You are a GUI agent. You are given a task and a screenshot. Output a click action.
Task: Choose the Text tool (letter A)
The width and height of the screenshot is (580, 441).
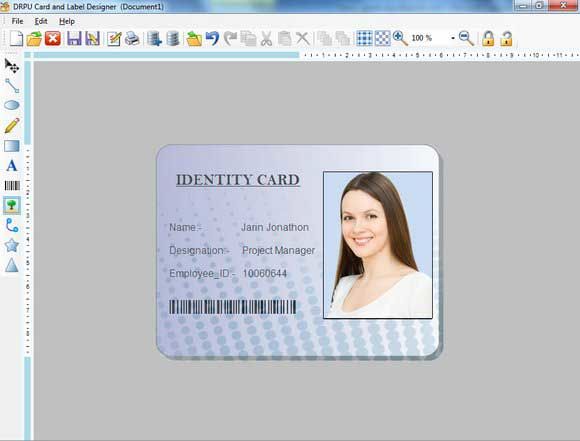click(12, 165)
